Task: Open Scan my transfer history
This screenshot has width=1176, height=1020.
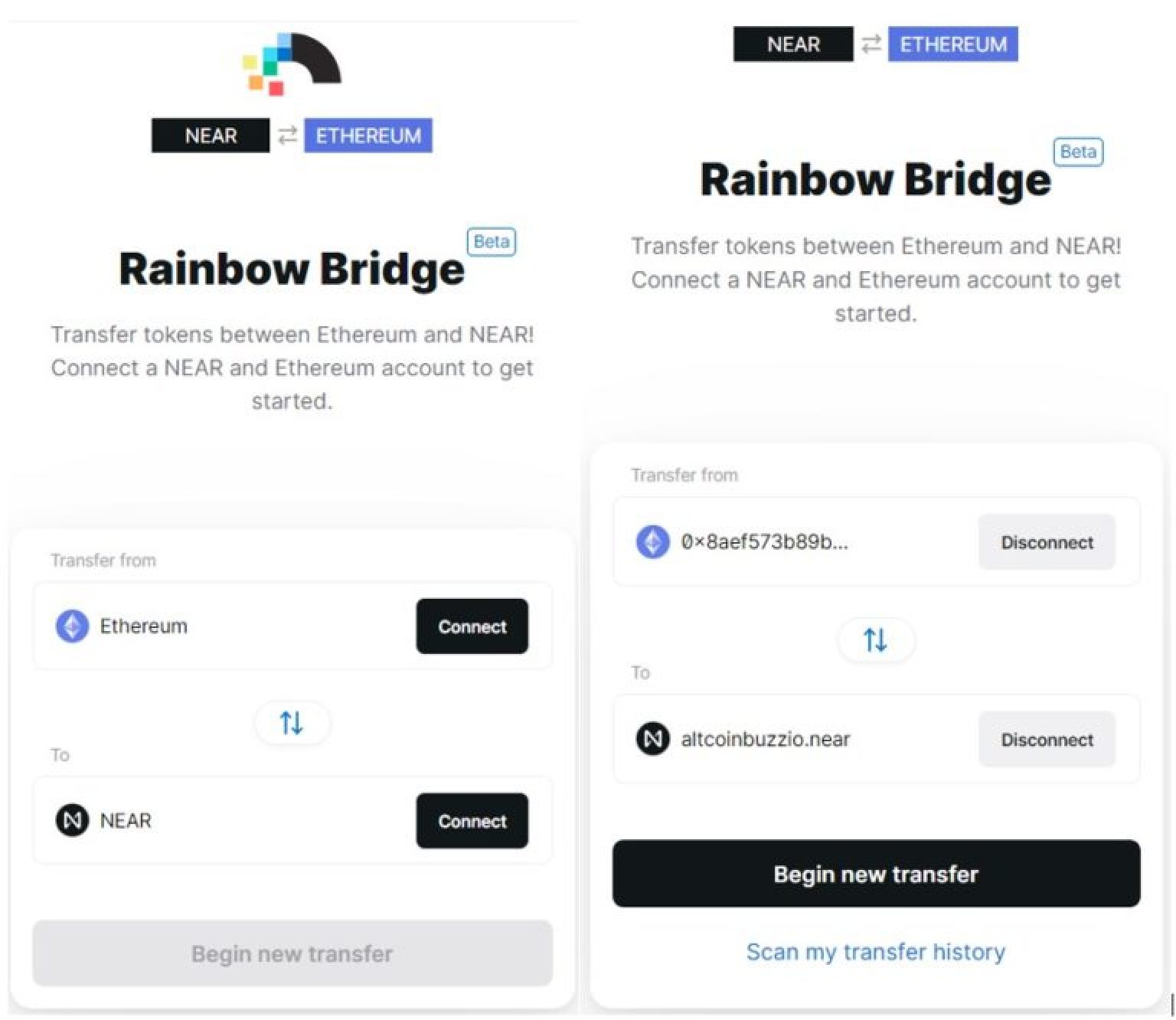Action: (x=875, y=952)
